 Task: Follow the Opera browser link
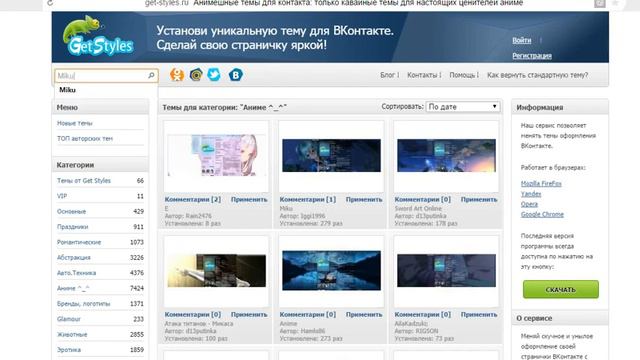click(x=529, y=204)
